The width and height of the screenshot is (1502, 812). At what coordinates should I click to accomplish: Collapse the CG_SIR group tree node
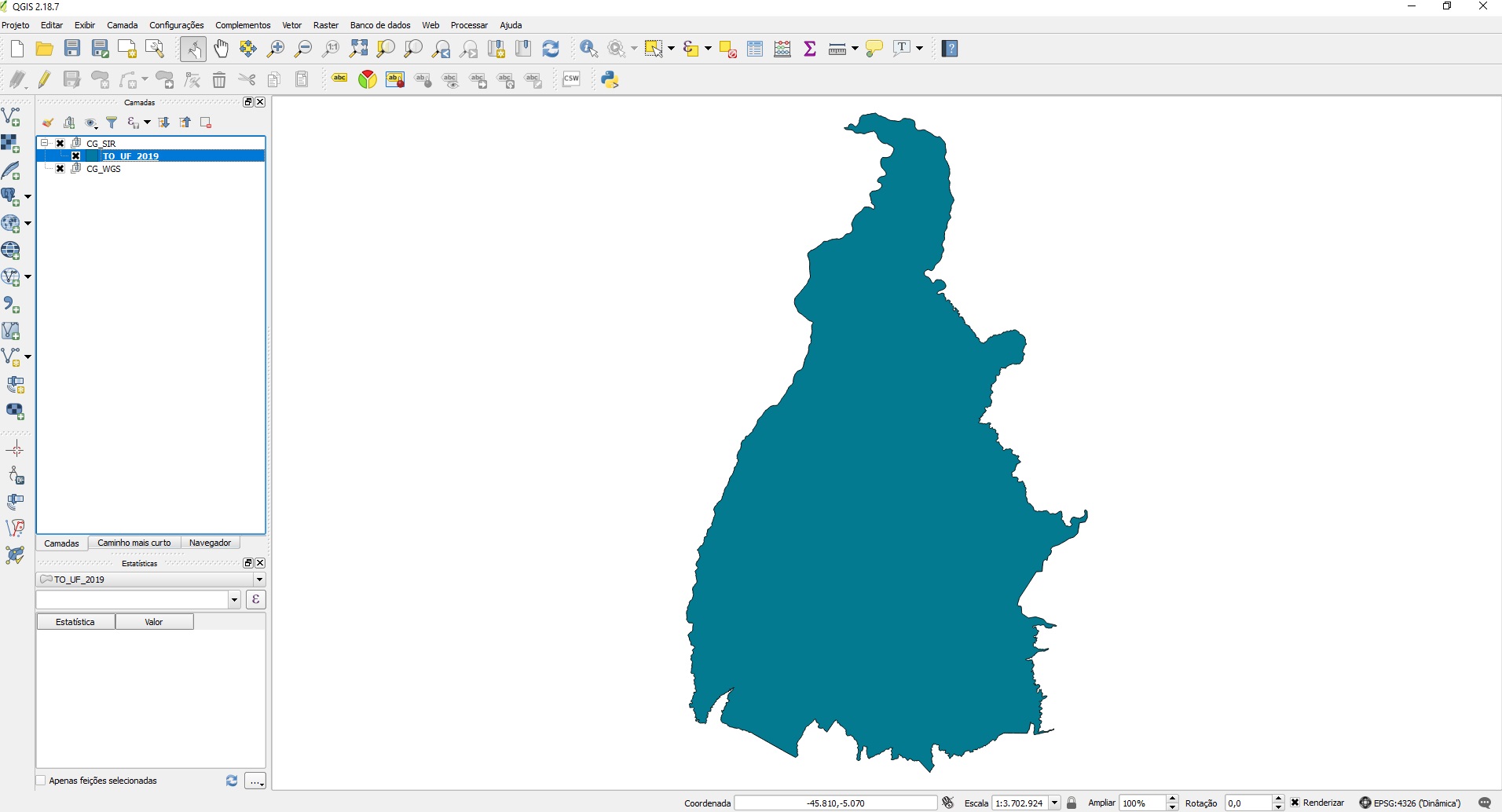(x=45, y=144)
